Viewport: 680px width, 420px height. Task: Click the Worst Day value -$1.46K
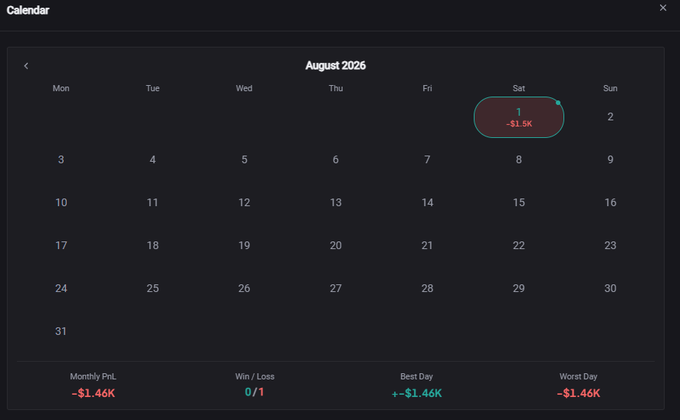click(579, 393)
